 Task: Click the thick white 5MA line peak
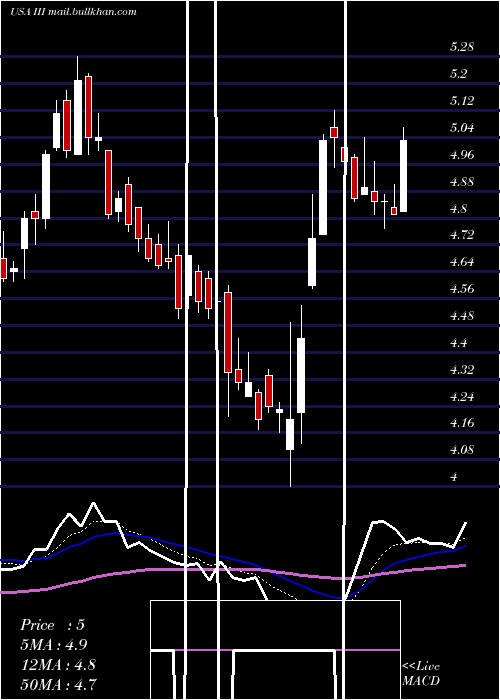coord(94,504)
